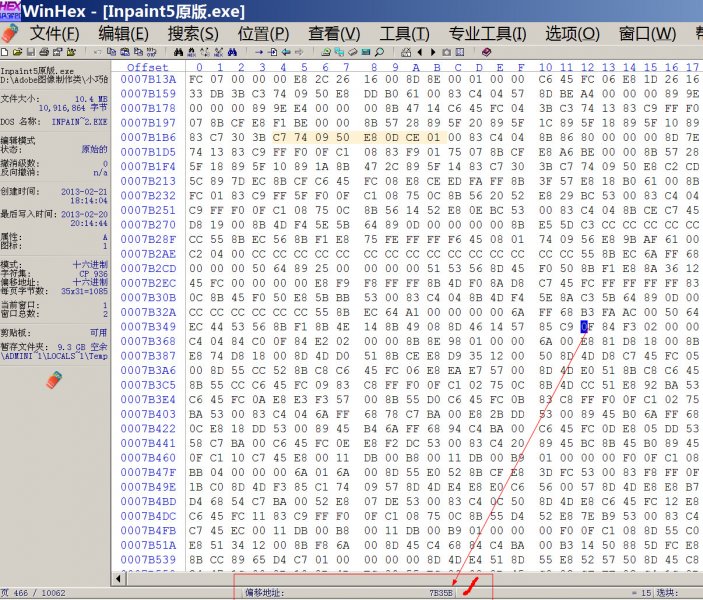Click the horizontal scrollbar left arrow

pyautogui.click(x=118, y=578)
